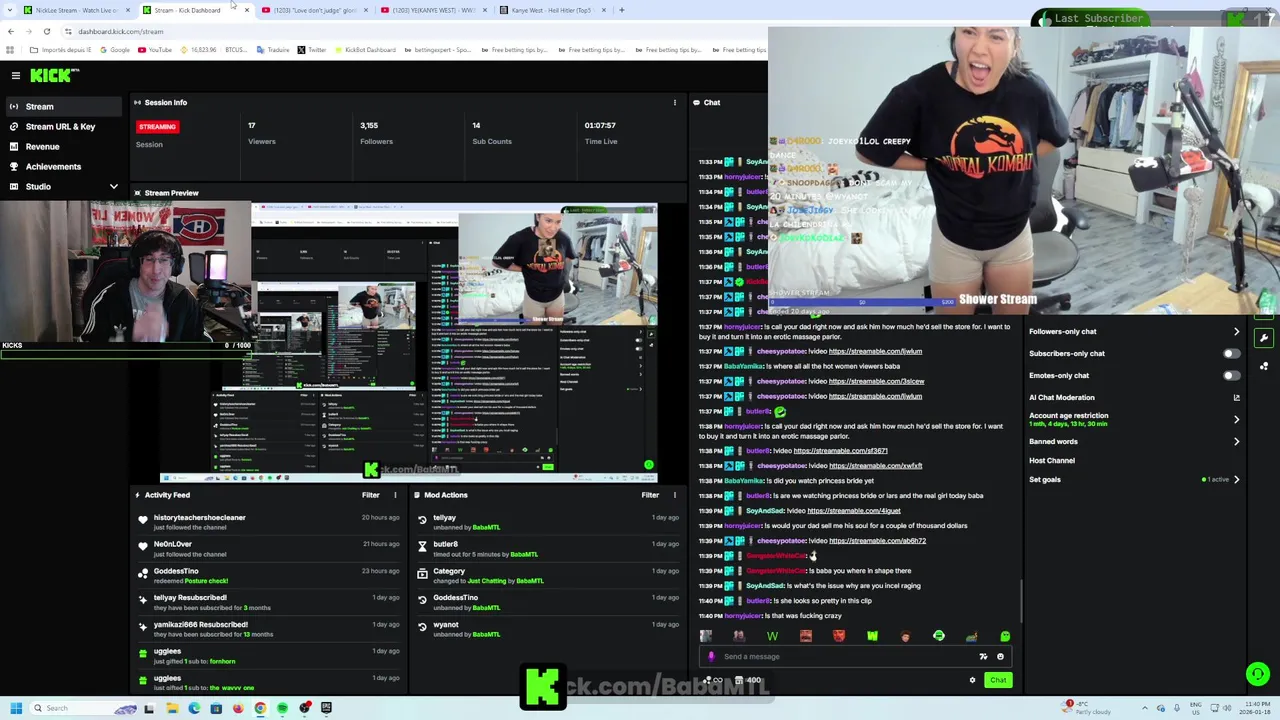Screen dimensions: 1280x720
Task: Open Activity Feed three-dot options menu
Action: tap(395, 495)
